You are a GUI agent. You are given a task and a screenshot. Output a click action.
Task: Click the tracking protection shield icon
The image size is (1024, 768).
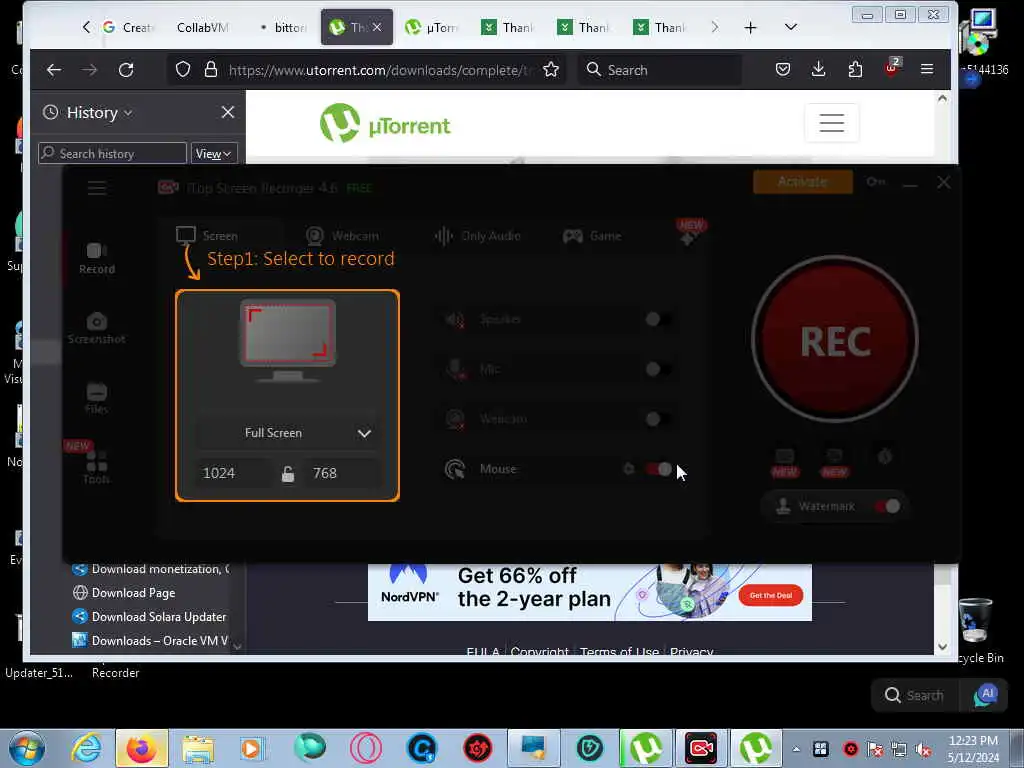(183, 69)
